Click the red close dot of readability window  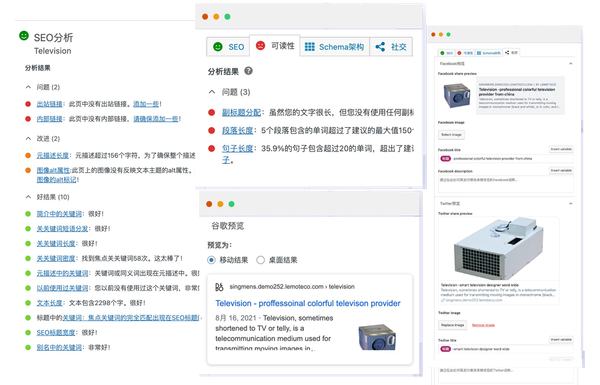(205, 16)
